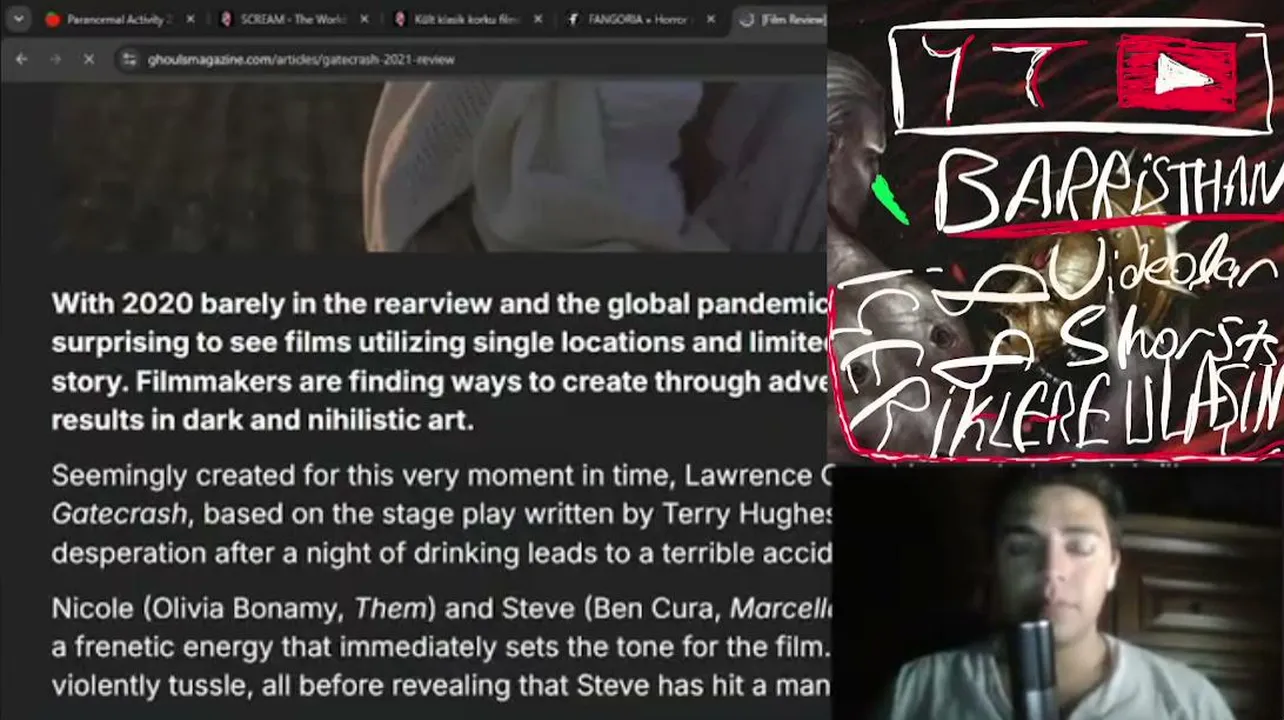Click the italic film title "Them"

tap(391, 608)
